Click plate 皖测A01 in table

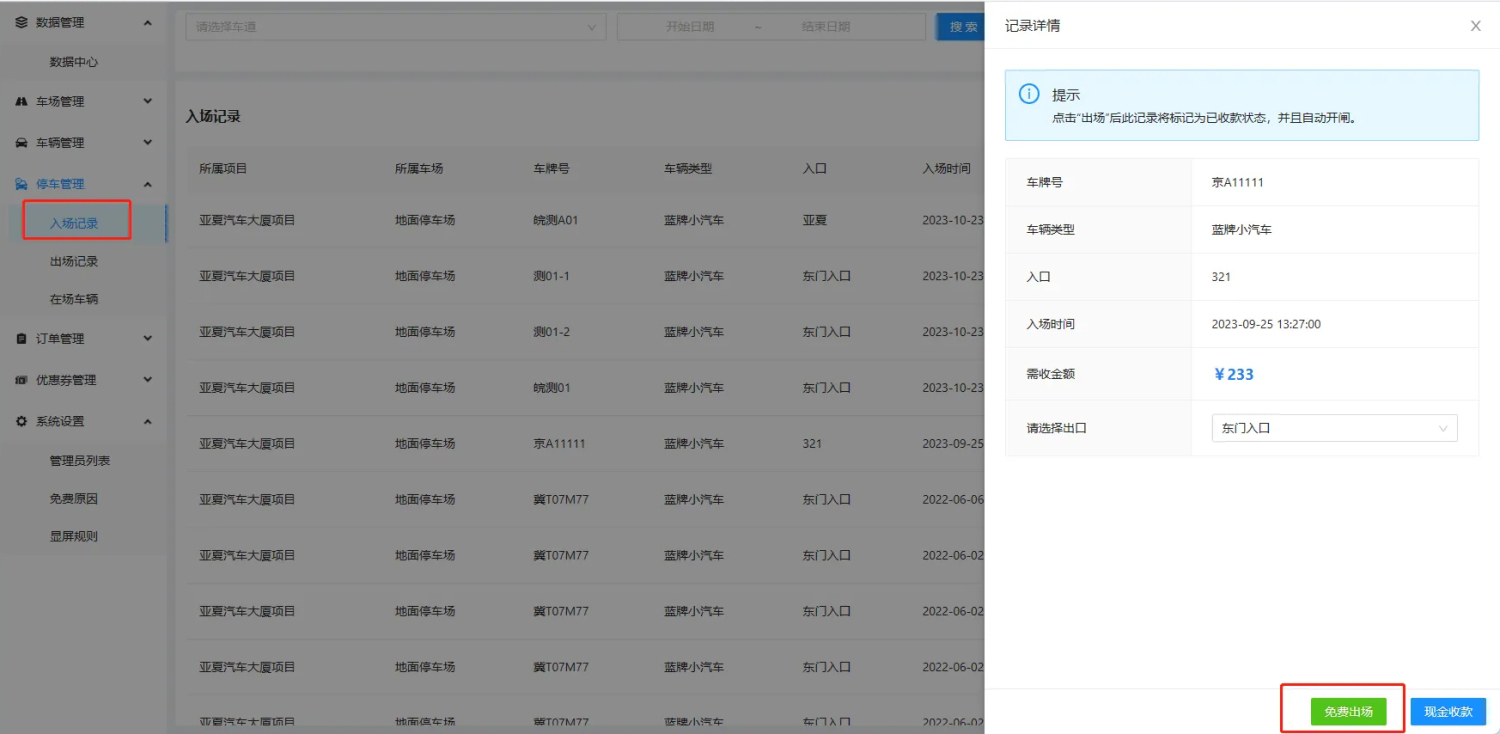[x=556, y=220]
